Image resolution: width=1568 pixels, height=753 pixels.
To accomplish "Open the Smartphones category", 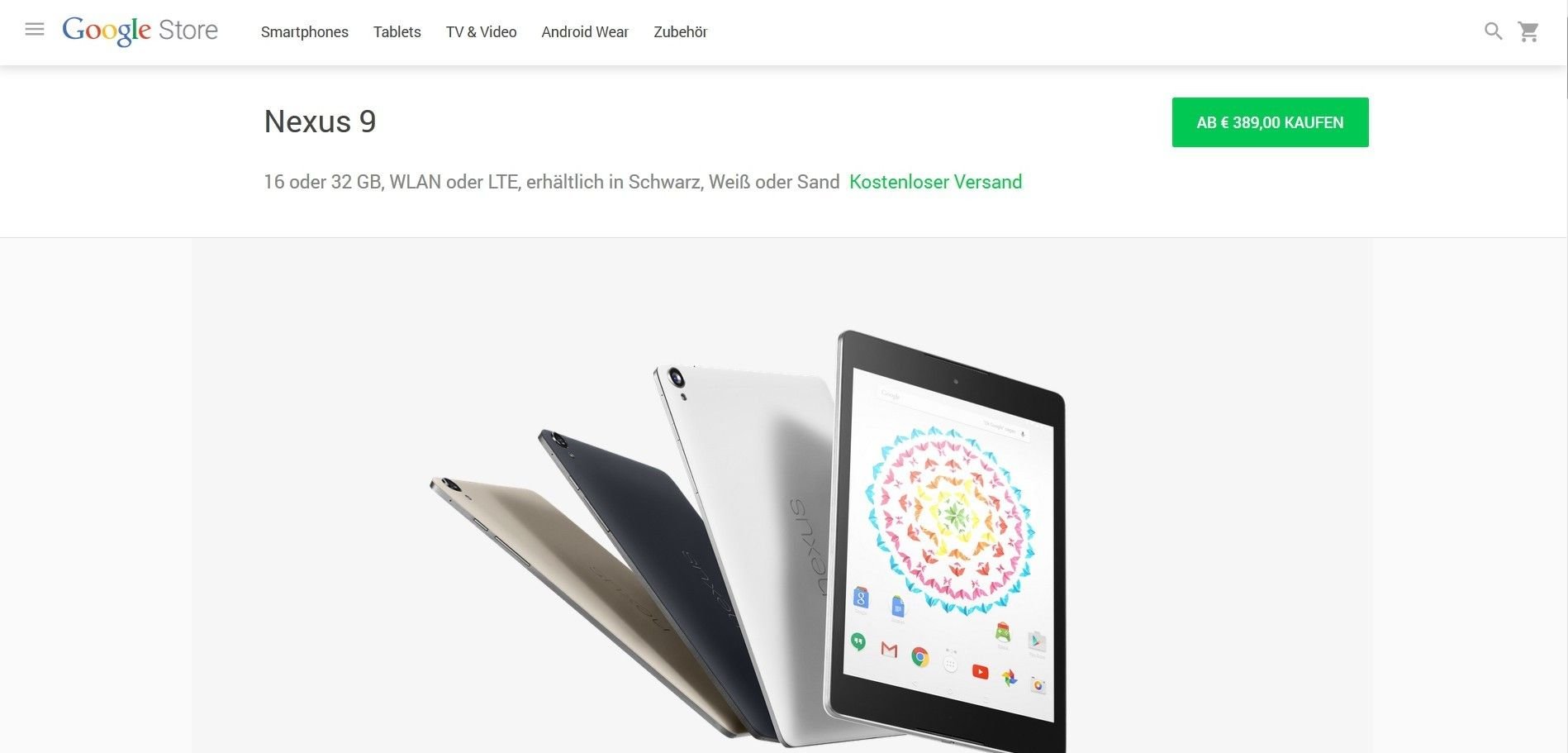I will click(x=305, y=32).
